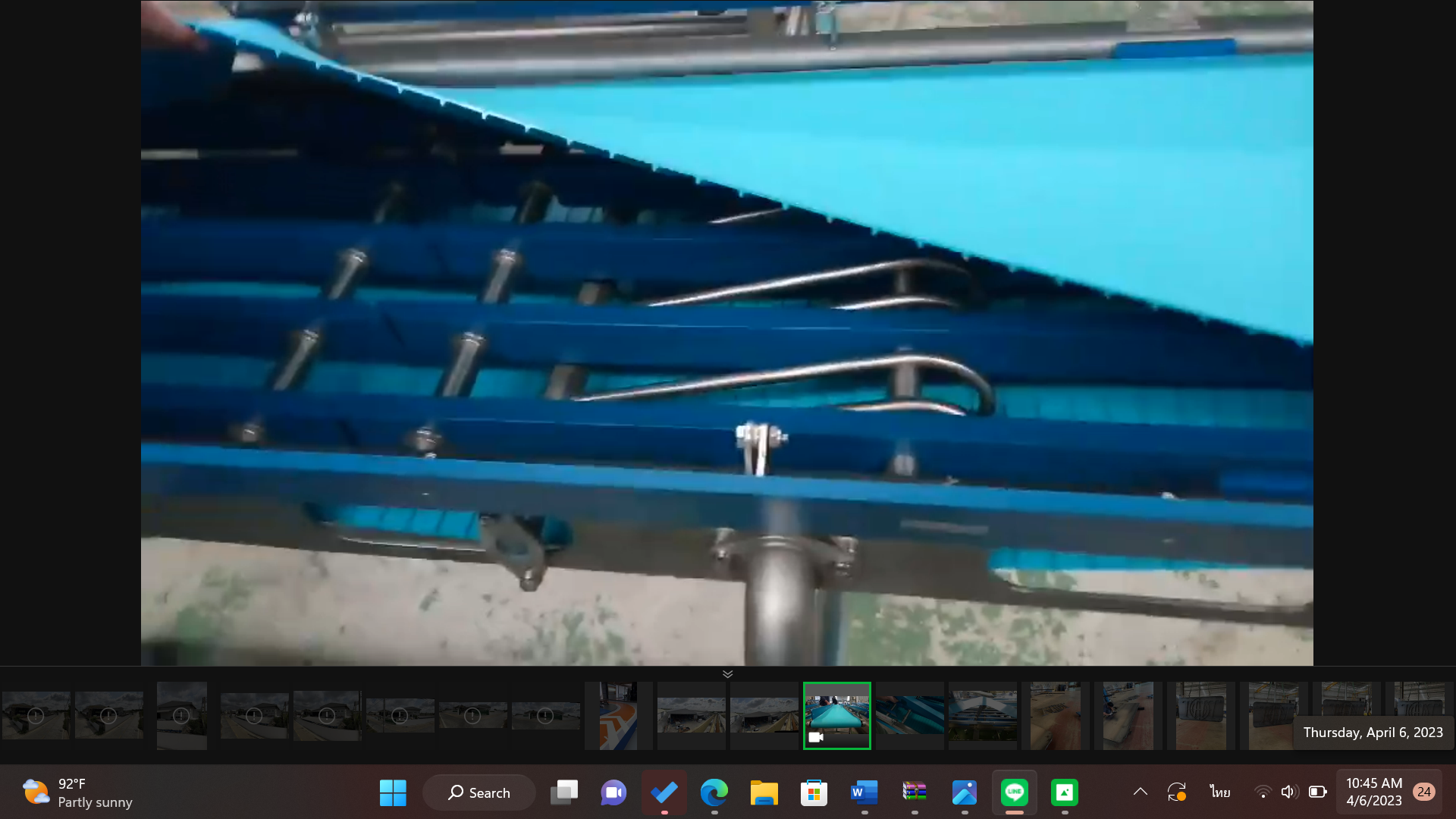
Task: Launch Microsoft Edge from the taskbar
Action: tap(714, 792)
